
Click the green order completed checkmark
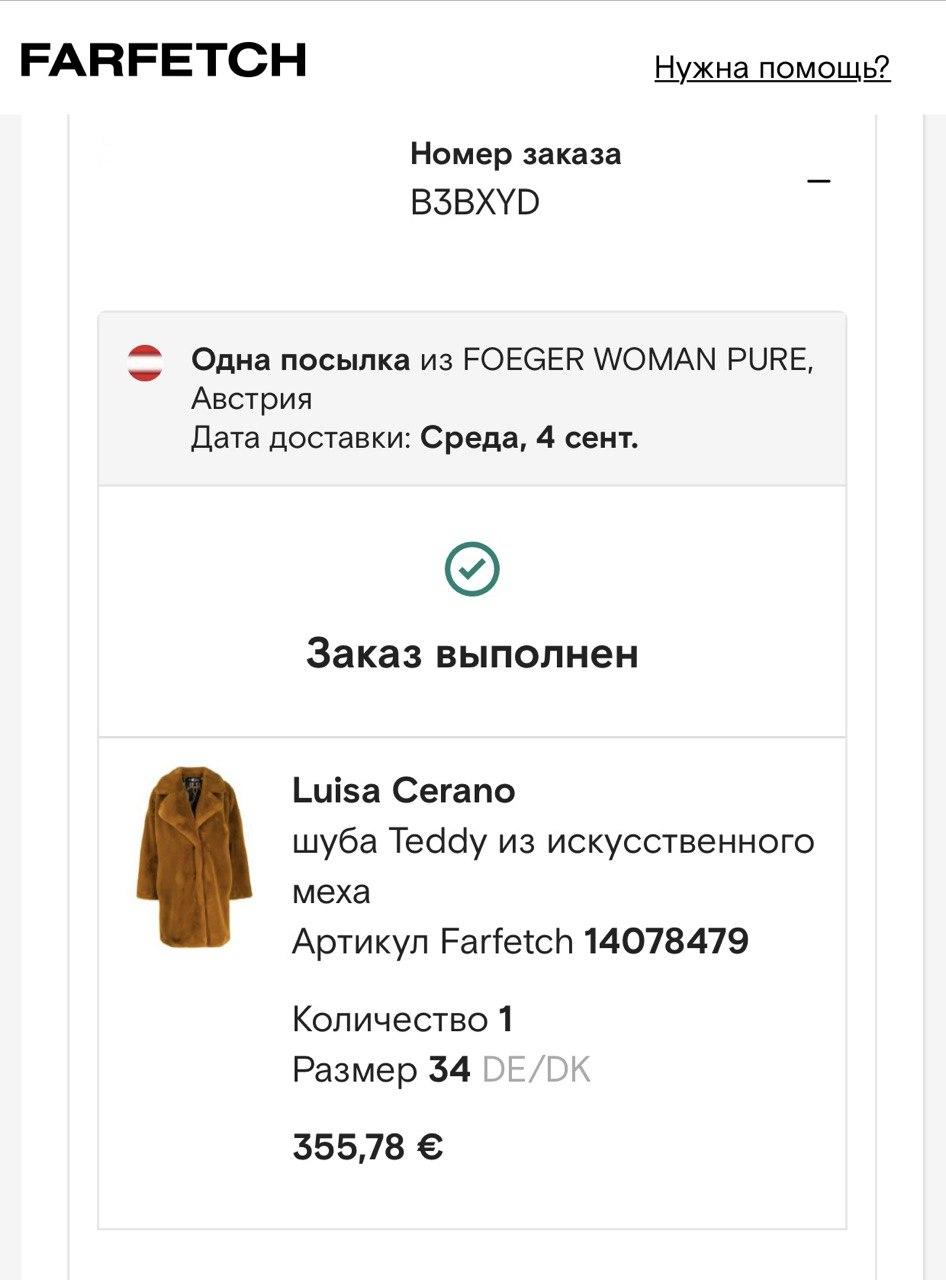[x=472, y=568]
